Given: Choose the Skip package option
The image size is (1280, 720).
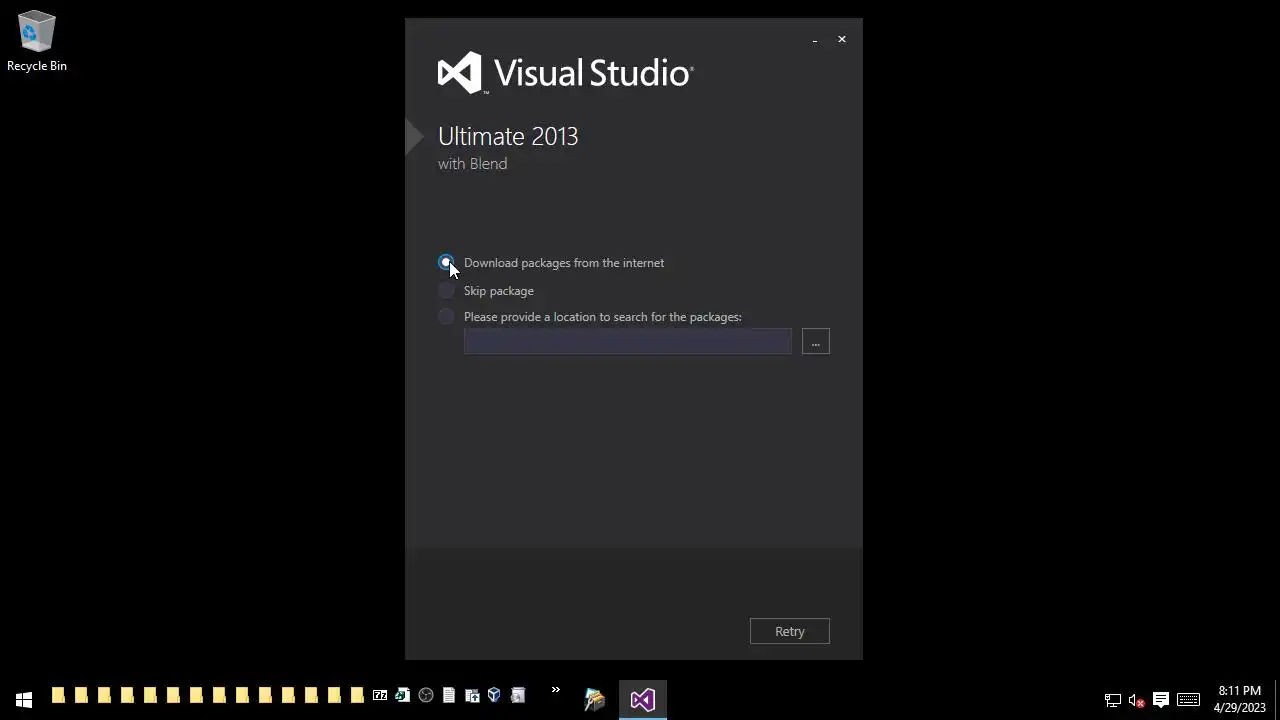Looking at the screenshot, I should (446, 291).
